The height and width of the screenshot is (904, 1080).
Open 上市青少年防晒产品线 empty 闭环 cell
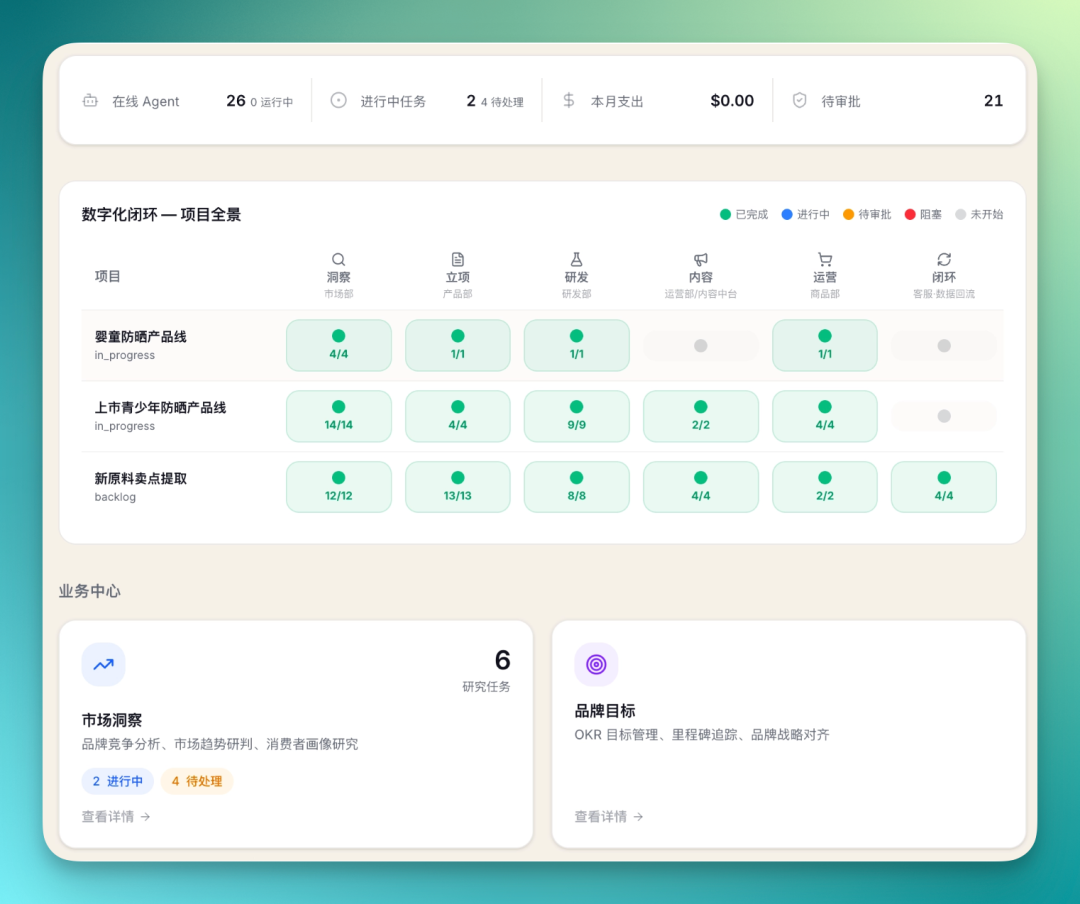tap(944, 416)
